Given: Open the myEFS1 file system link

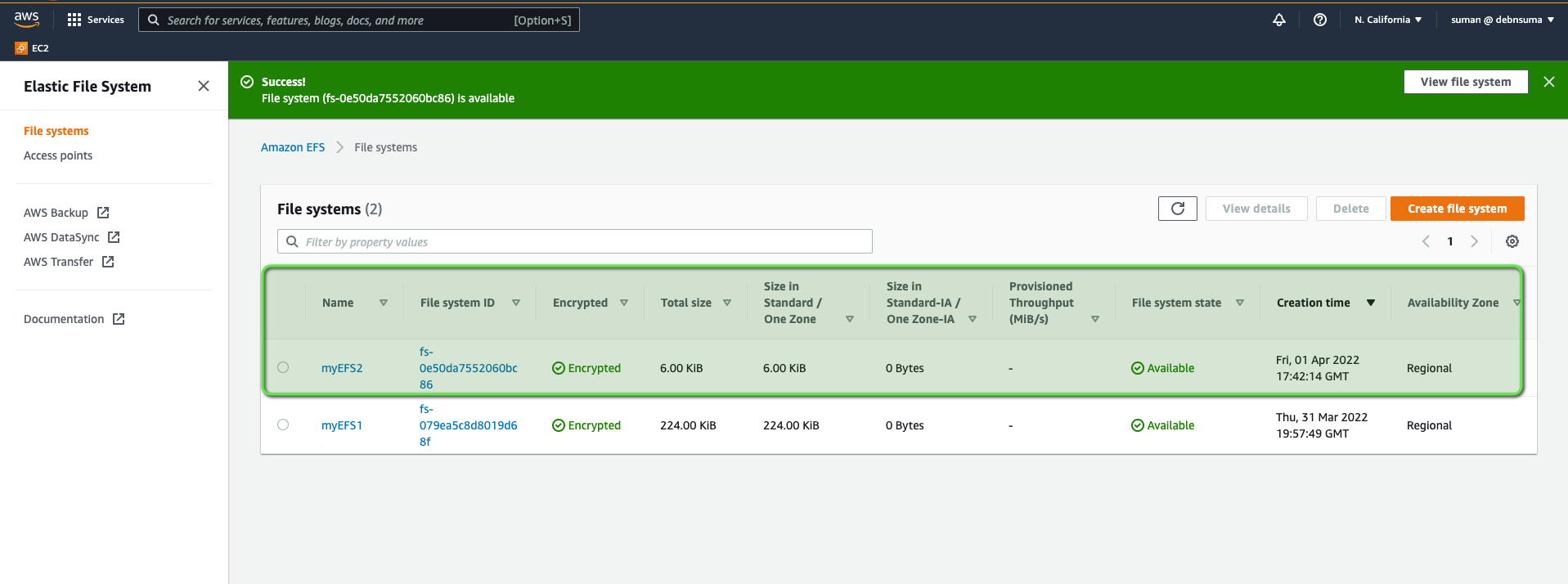Looking at the screenshot, I should tap(342, 425).
